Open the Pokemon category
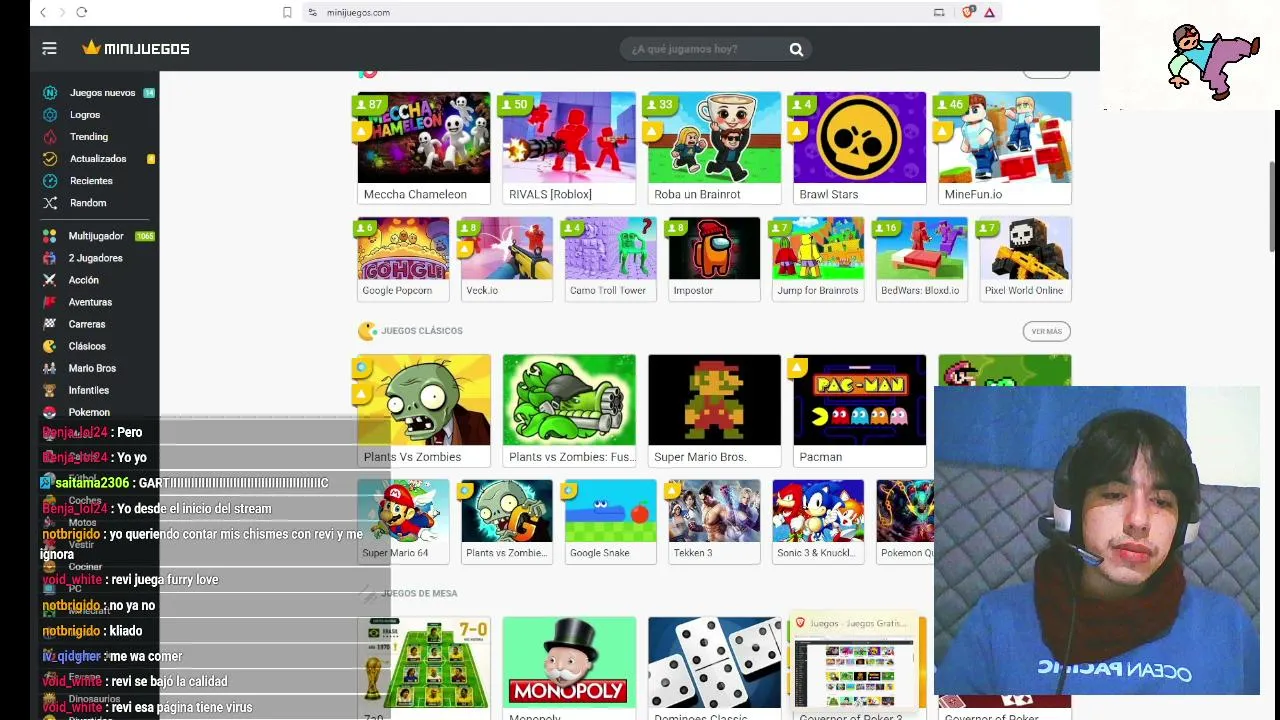This screenshot has height=720, width=1280. tap(88, 412)
